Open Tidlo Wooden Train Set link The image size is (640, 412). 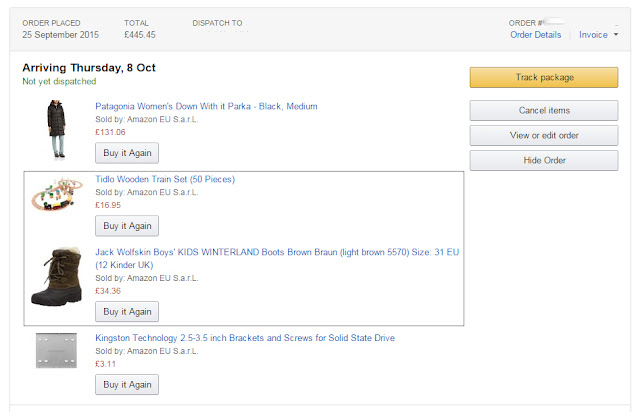pos(165,179)
